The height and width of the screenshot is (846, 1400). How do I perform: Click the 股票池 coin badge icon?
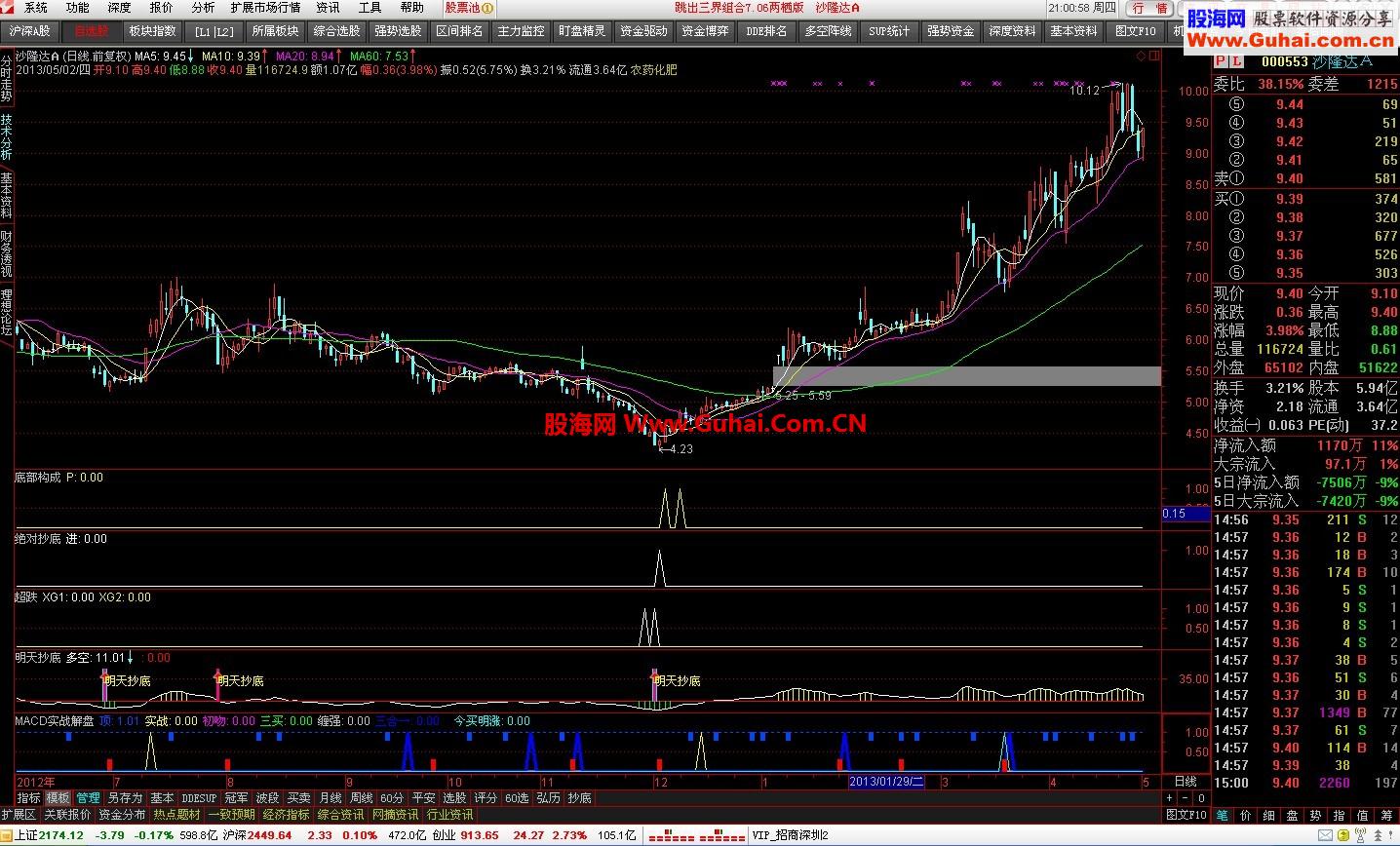[x=487, y=7]
